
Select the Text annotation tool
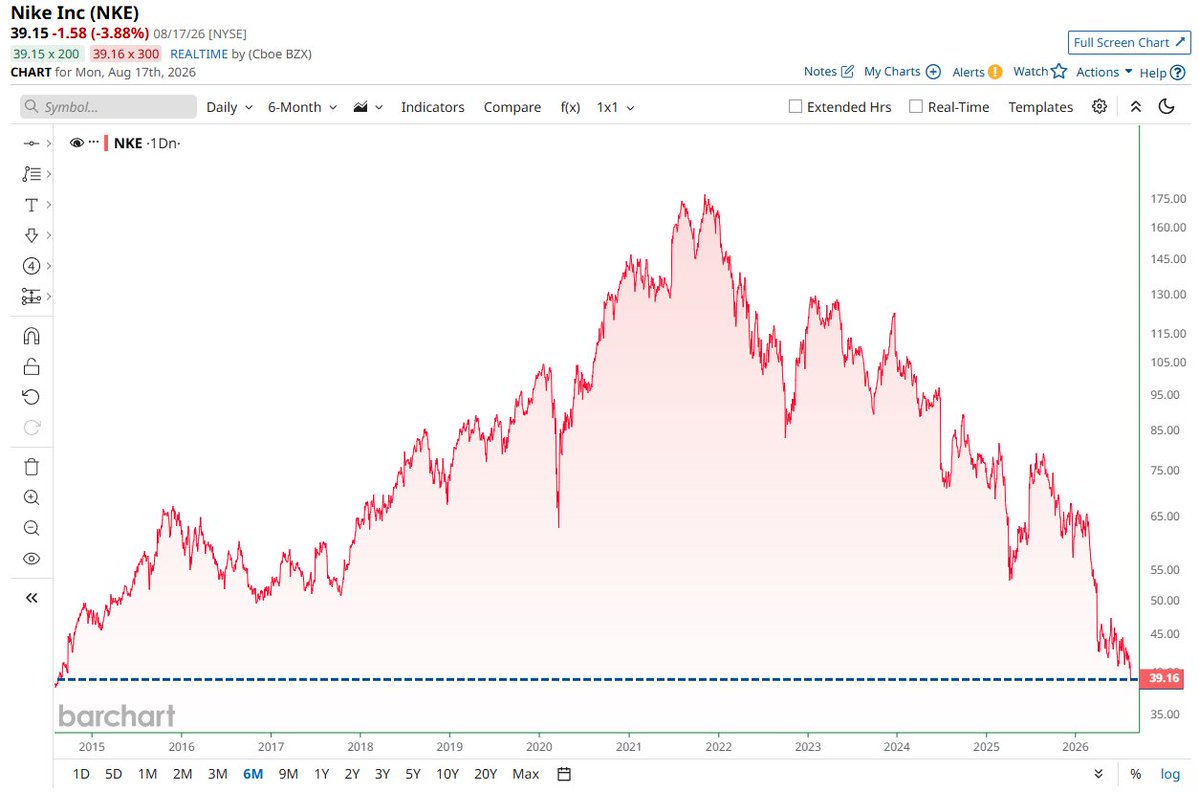pos(31,205)
